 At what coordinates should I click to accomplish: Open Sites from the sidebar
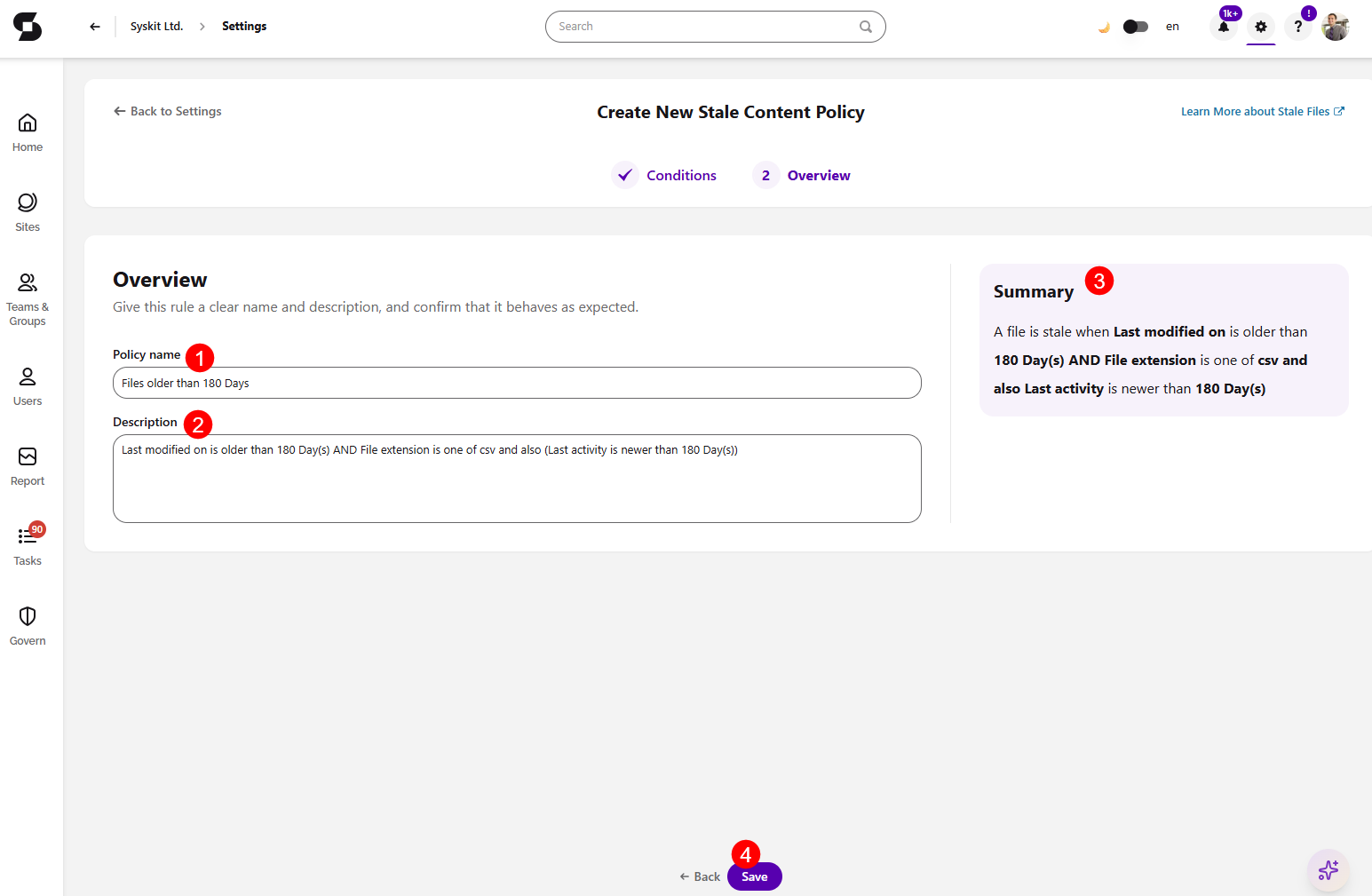tap(28, 213)
